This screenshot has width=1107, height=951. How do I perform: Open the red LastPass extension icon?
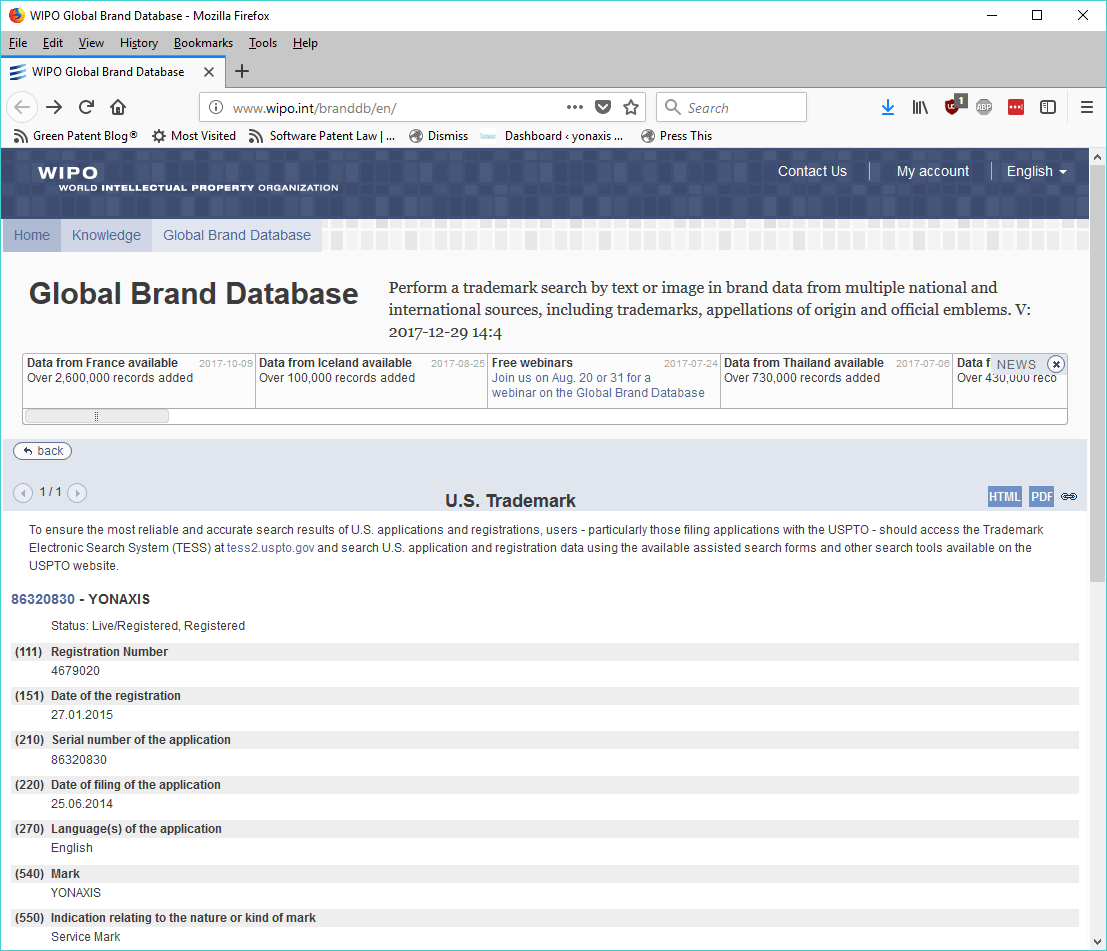click(1016, 107)
